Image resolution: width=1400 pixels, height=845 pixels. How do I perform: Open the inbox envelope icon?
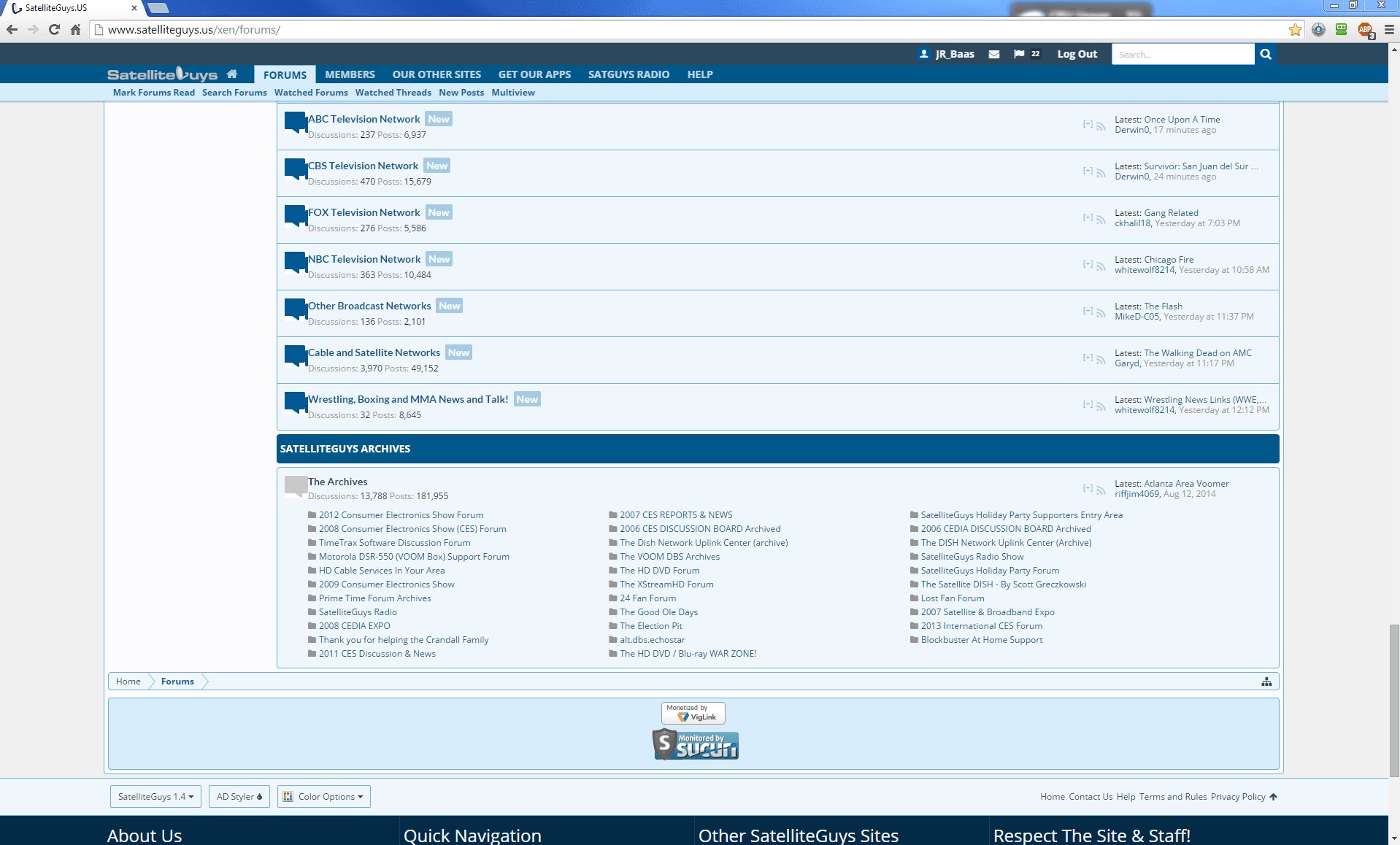coord(994,54)
